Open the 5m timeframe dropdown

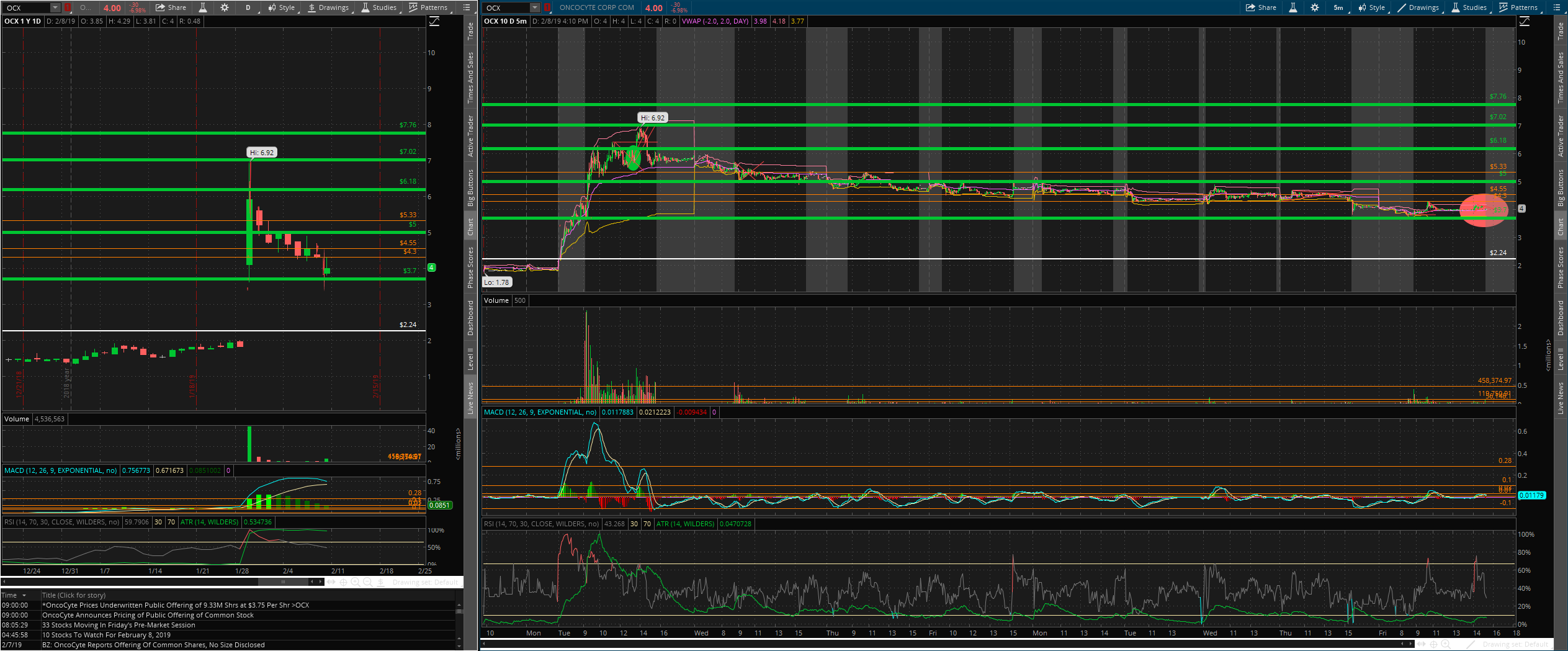(1339, 7)
